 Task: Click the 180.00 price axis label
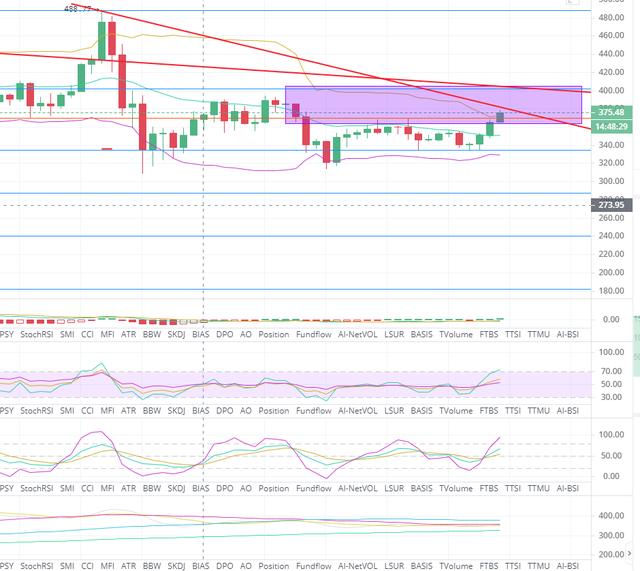pos(611,291)
